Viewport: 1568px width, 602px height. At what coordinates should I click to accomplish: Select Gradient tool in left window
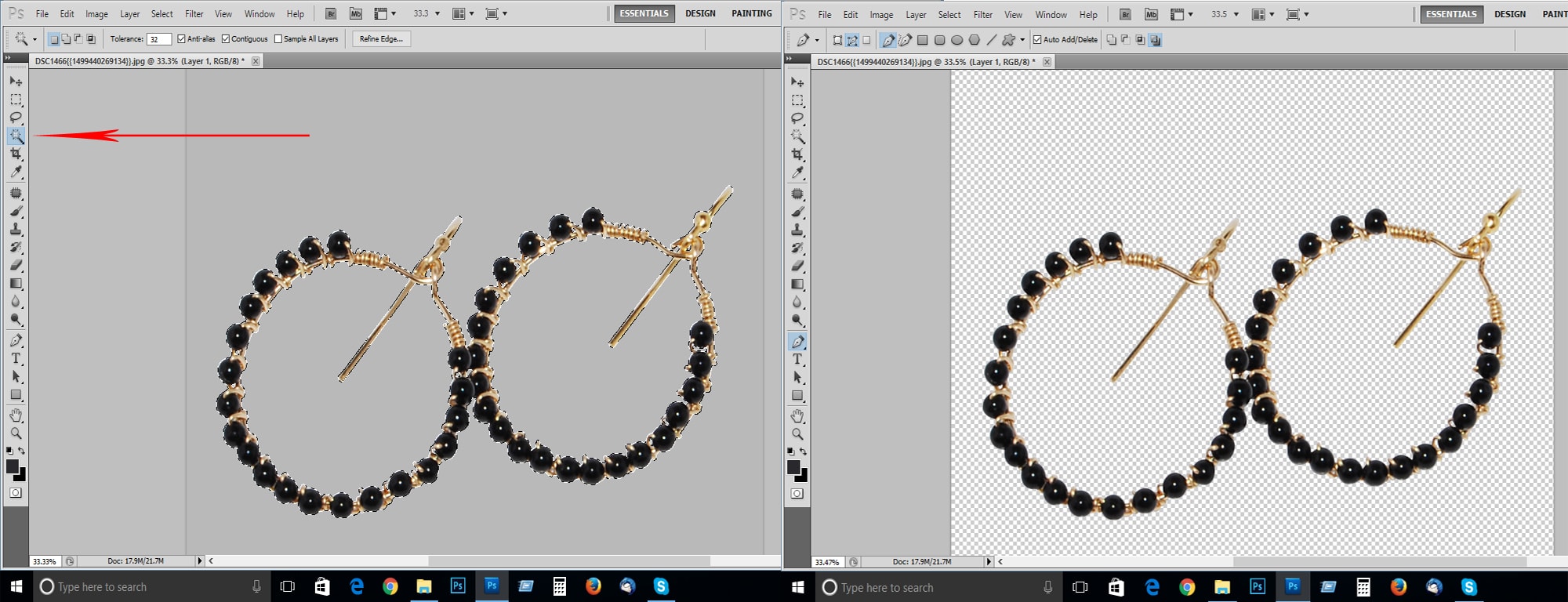coord(16,283)
